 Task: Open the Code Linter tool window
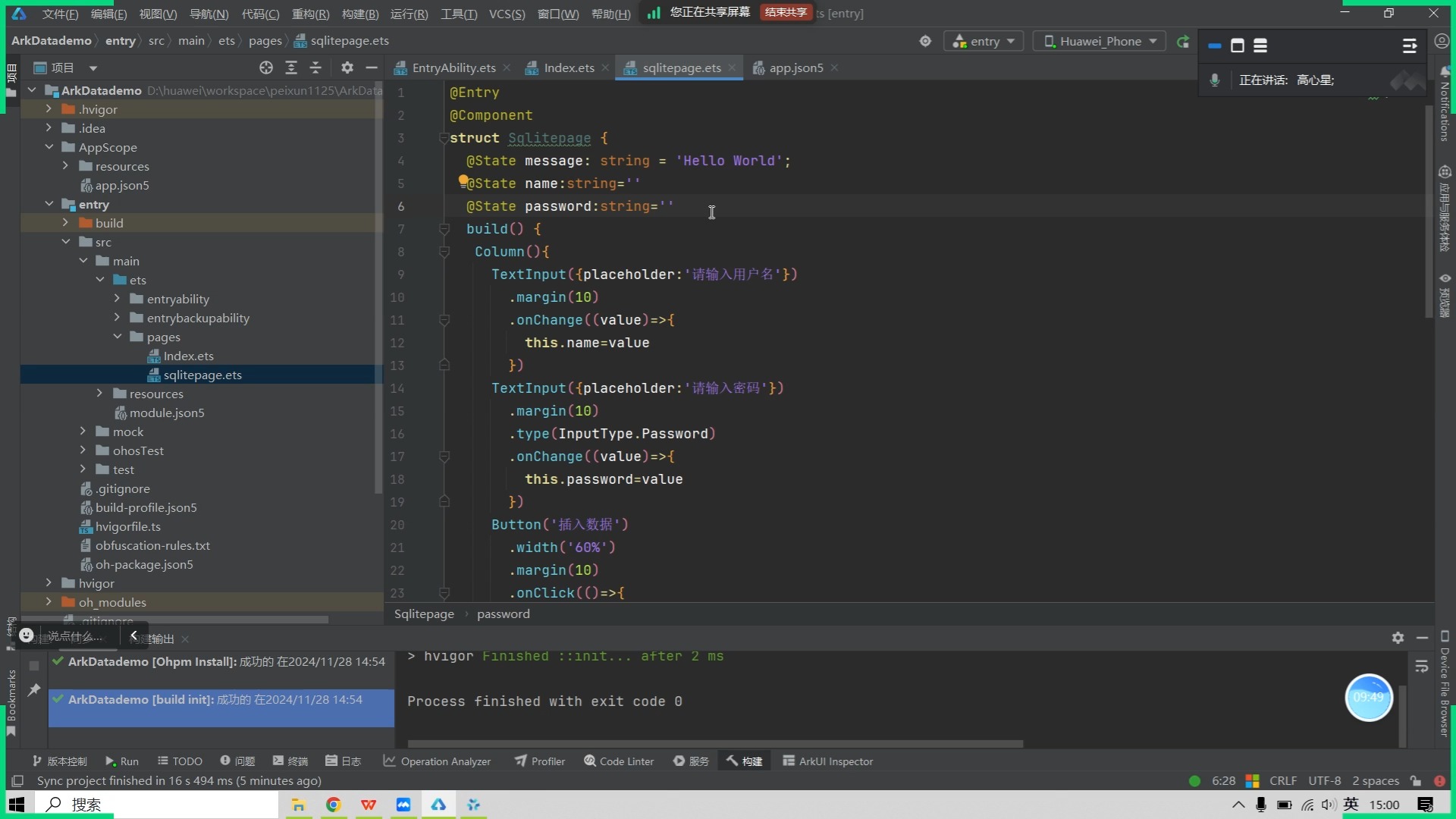[x=618, y=761]
